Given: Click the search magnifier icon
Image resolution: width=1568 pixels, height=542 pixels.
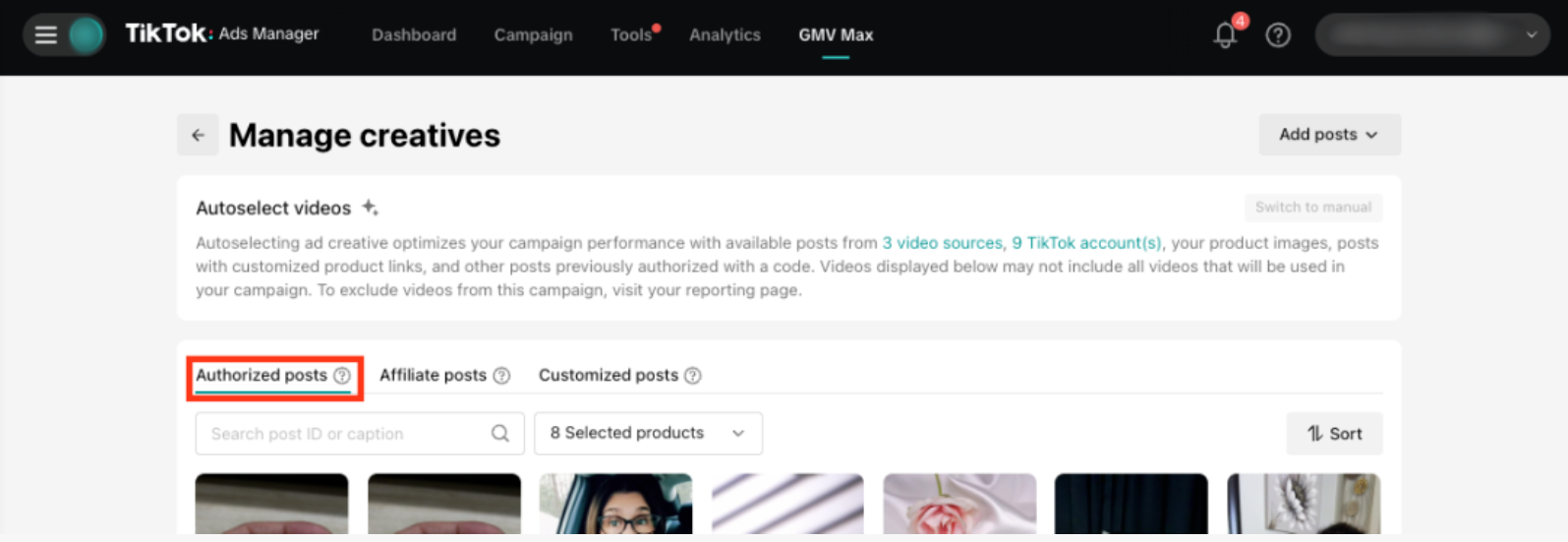Looking at the screenshot, I should (x=500, y=434).
